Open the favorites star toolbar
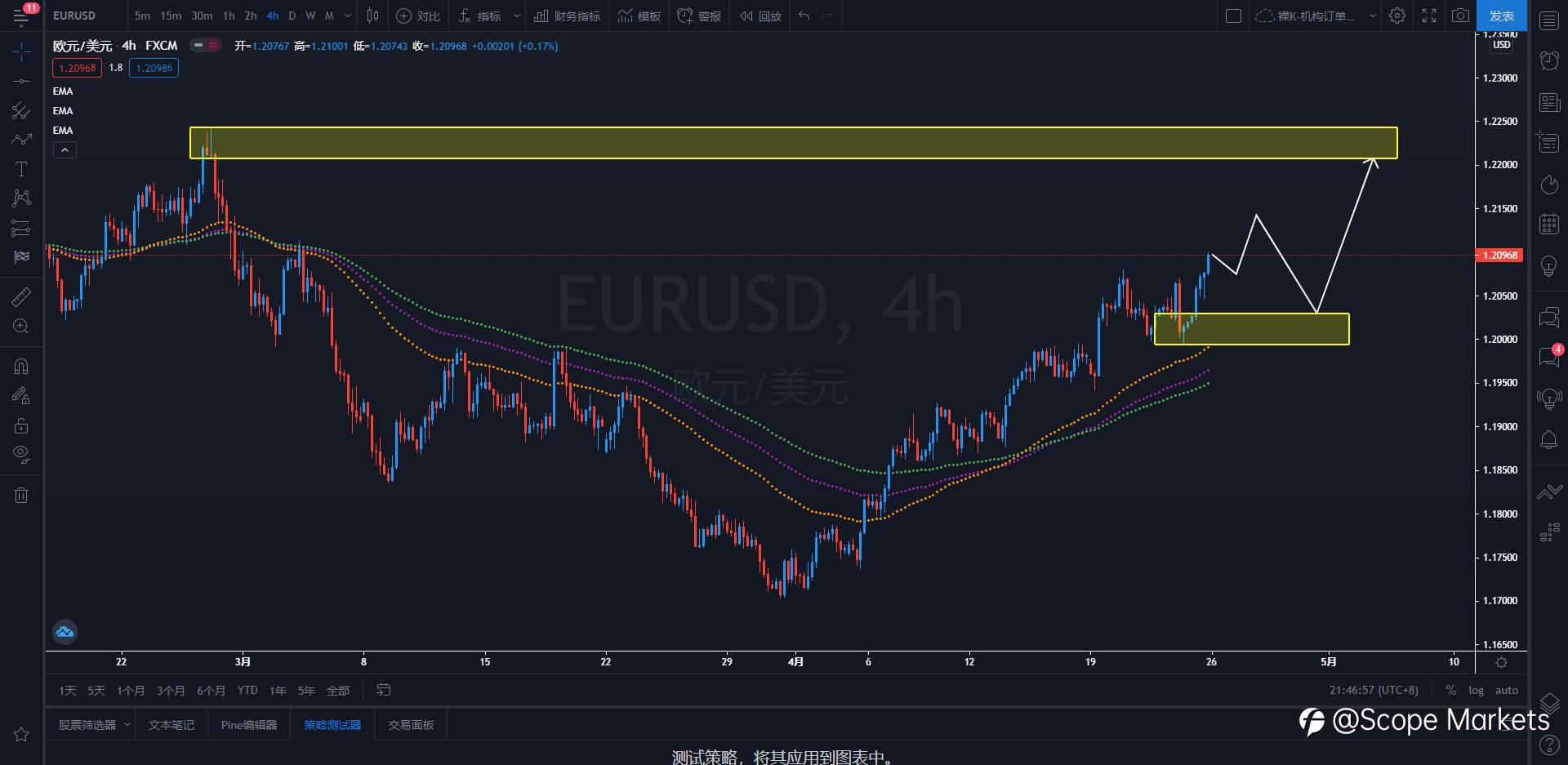This screenshot has width=1568, height=765. tap(21, 734)
